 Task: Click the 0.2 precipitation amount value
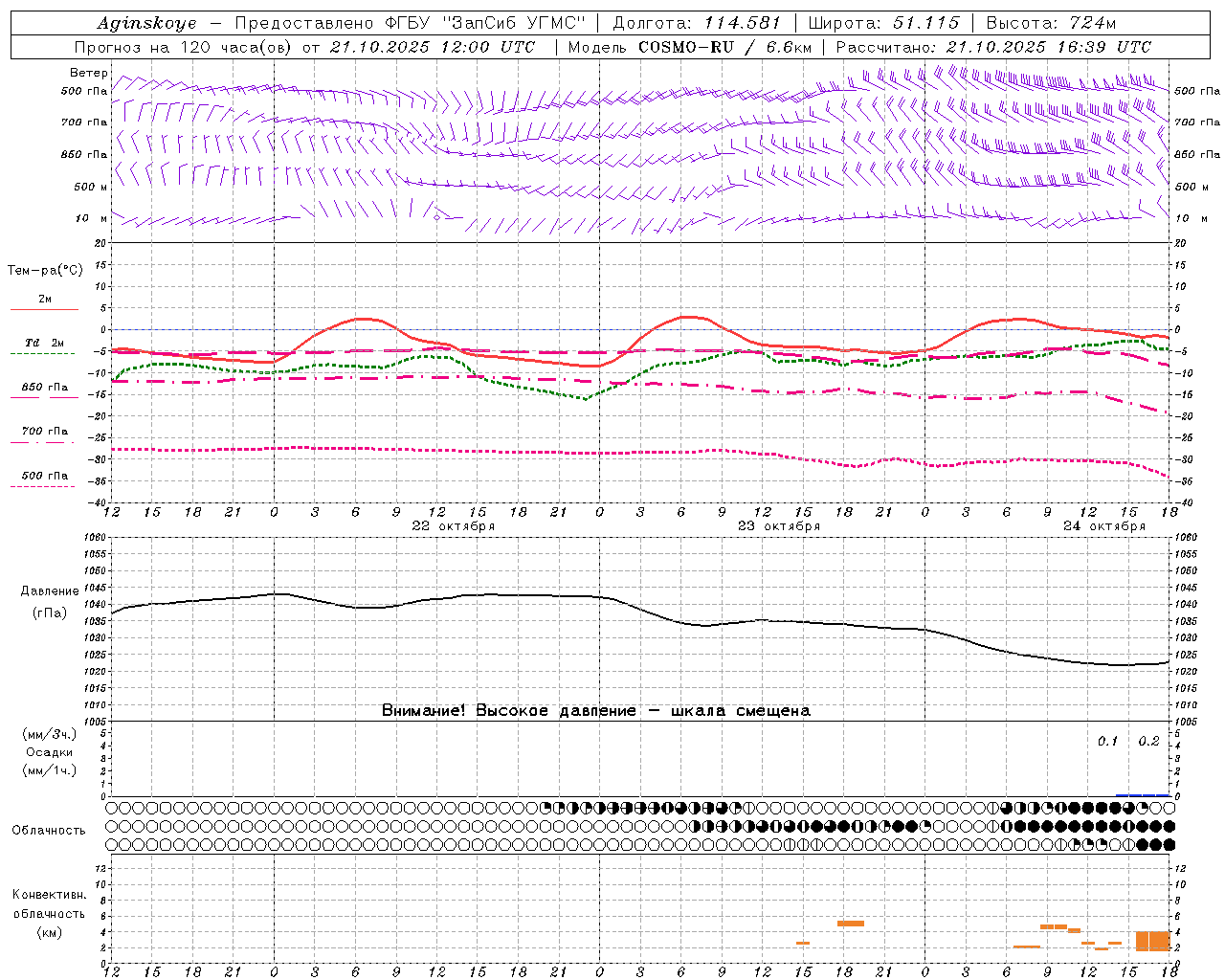pos(1148,741)
